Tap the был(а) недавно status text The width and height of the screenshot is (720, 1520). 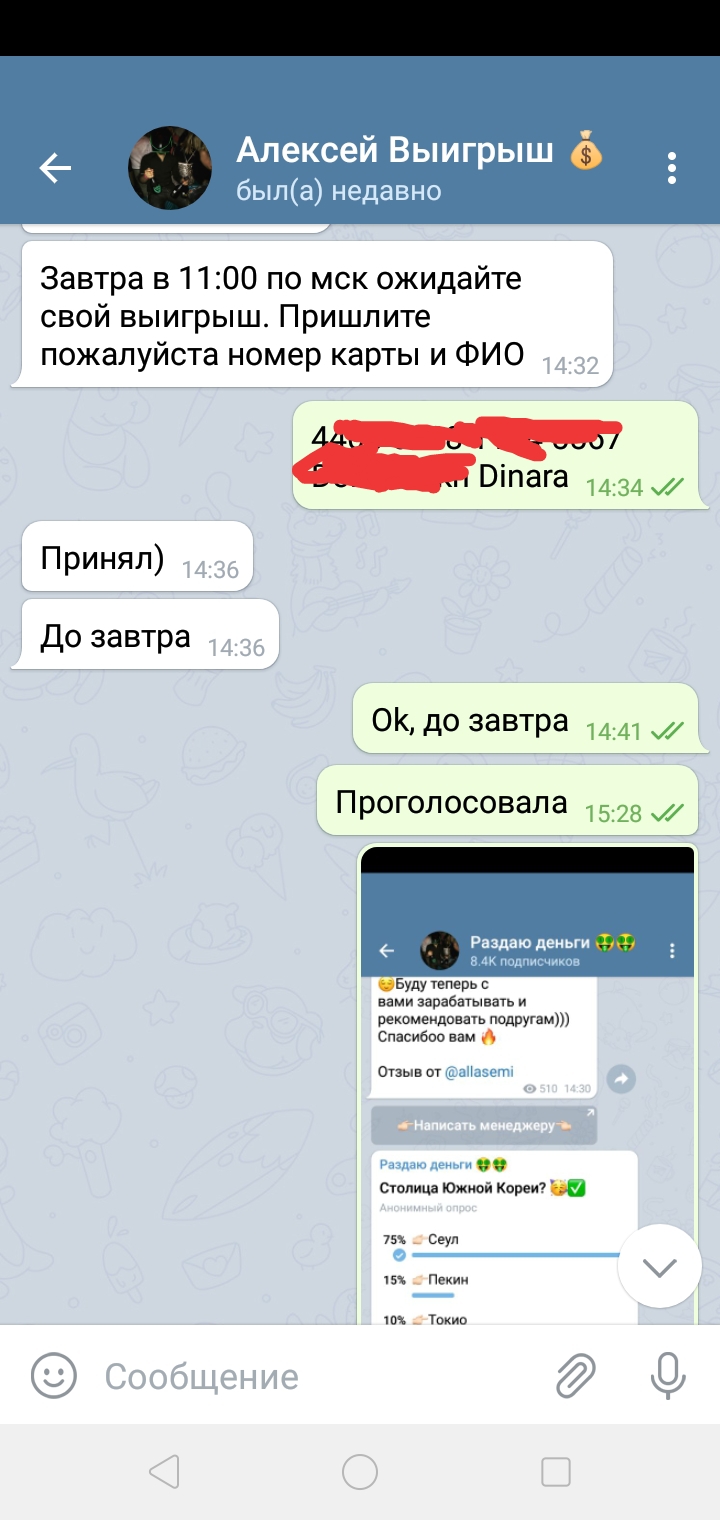[339, 191]
